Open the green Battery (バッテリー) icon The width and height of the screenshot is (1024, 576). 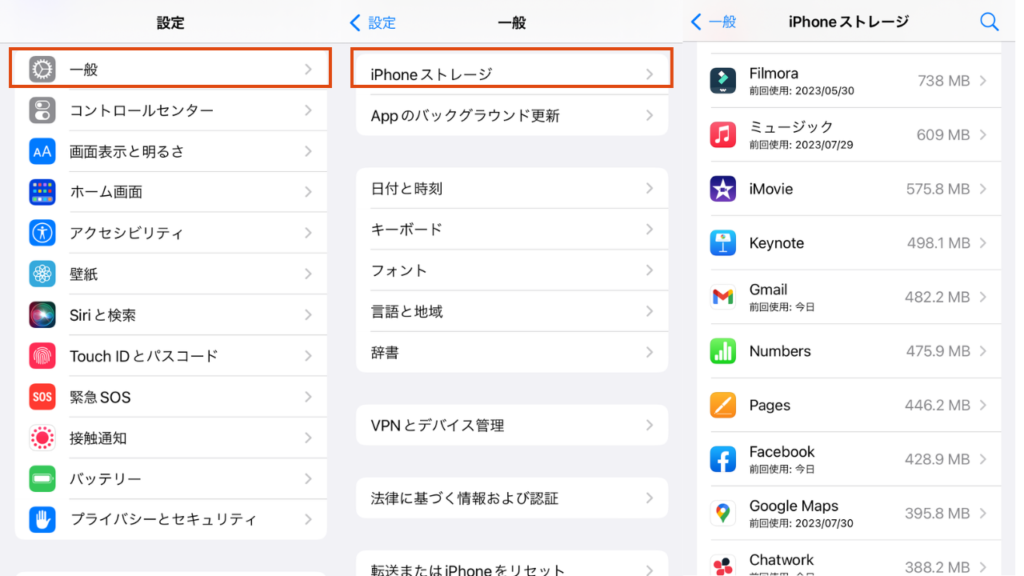[x=42, y=479]
